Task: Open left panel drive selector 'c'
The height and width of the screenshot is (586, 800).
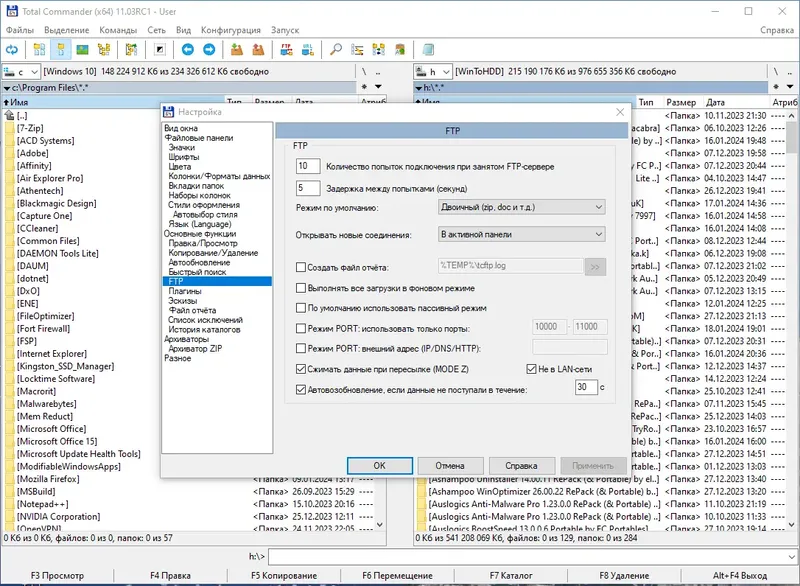Action: click(21, 71)
